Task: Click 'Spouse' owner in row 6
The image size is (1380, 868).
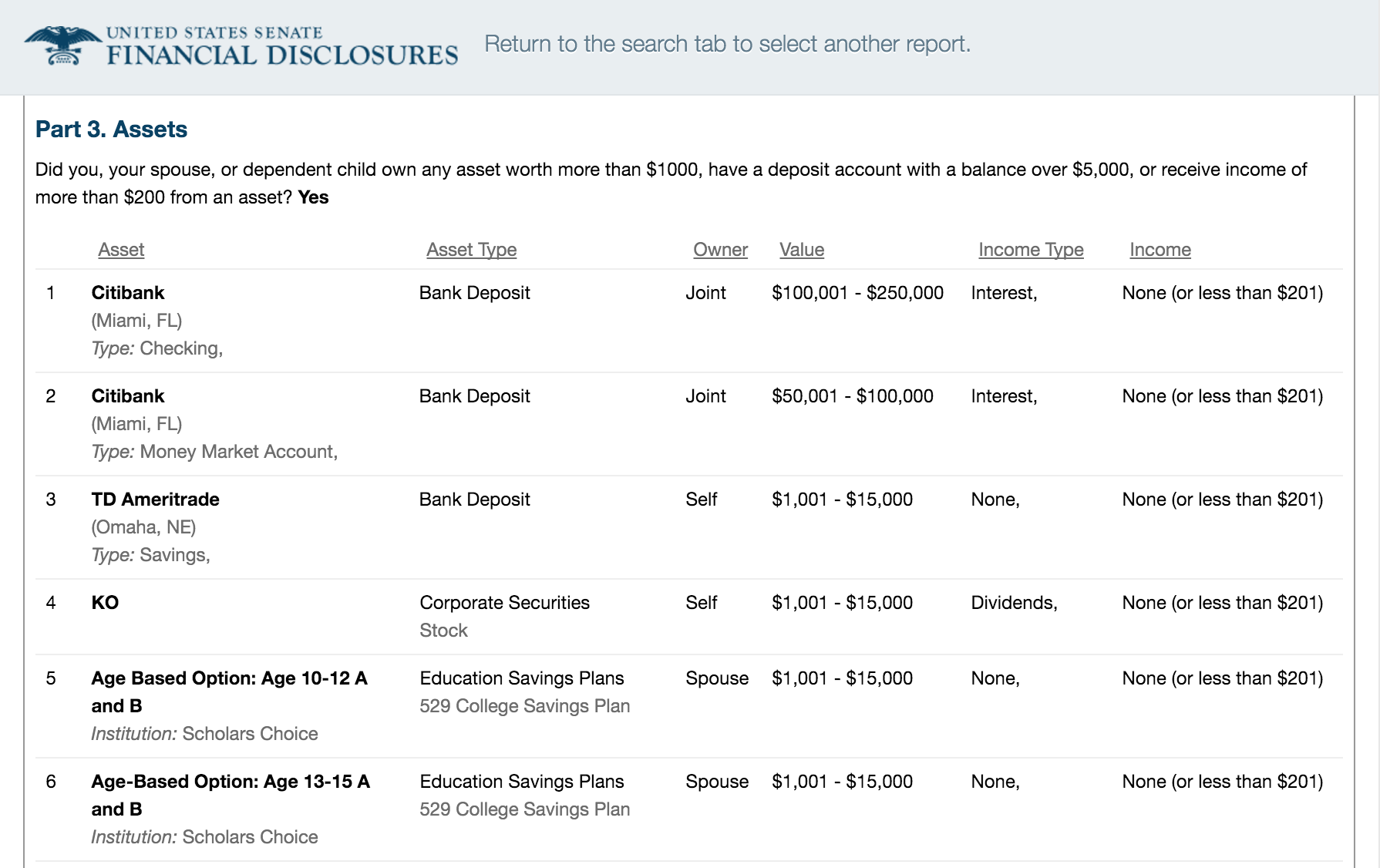Action: click(717, 782)
